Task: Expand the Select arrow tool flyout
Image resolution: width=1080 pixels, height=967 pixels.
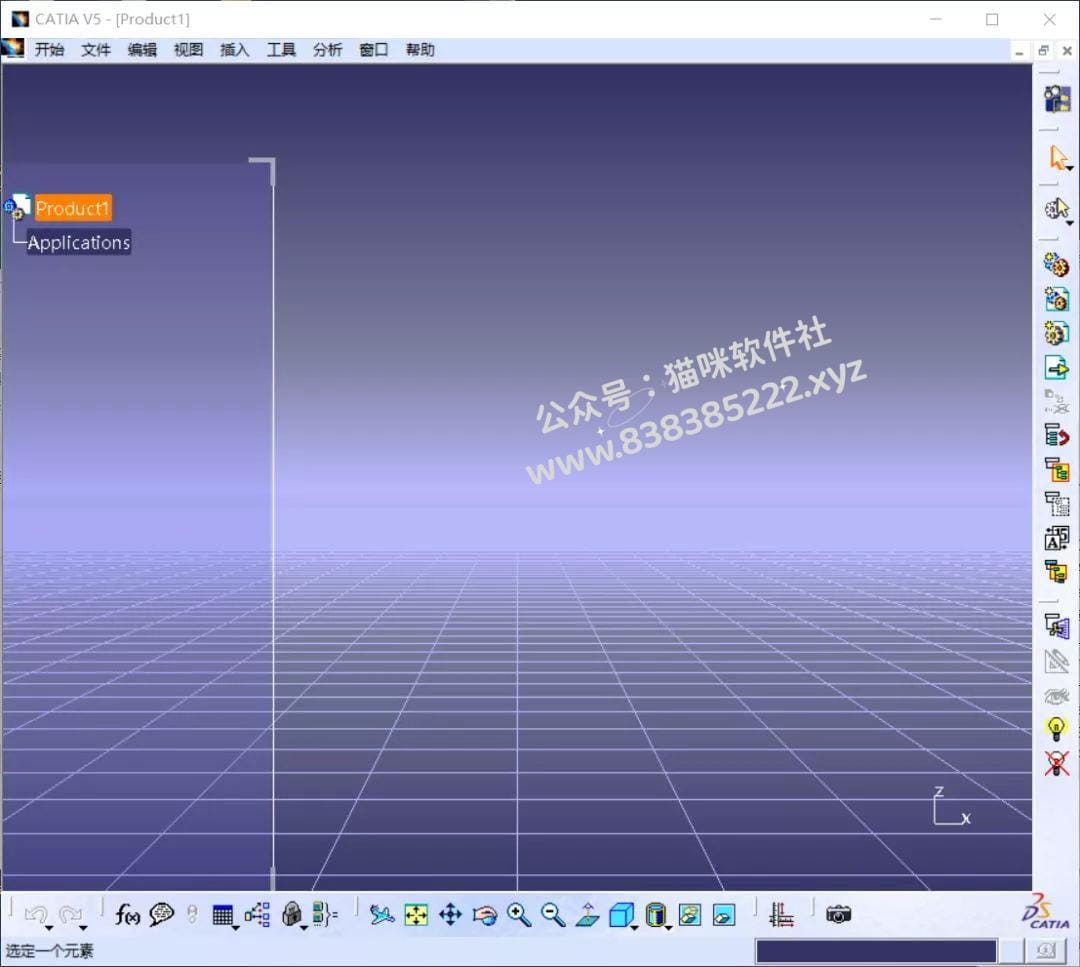Action: coord(1070,168)
